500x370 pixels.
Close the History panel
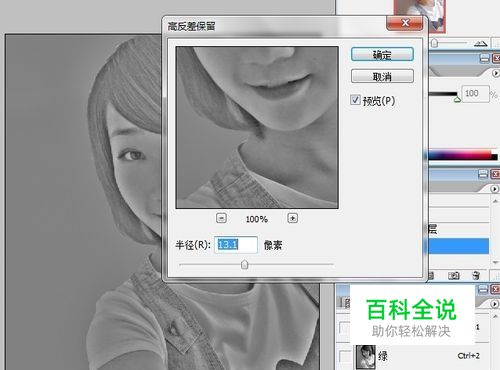(495, 174)
